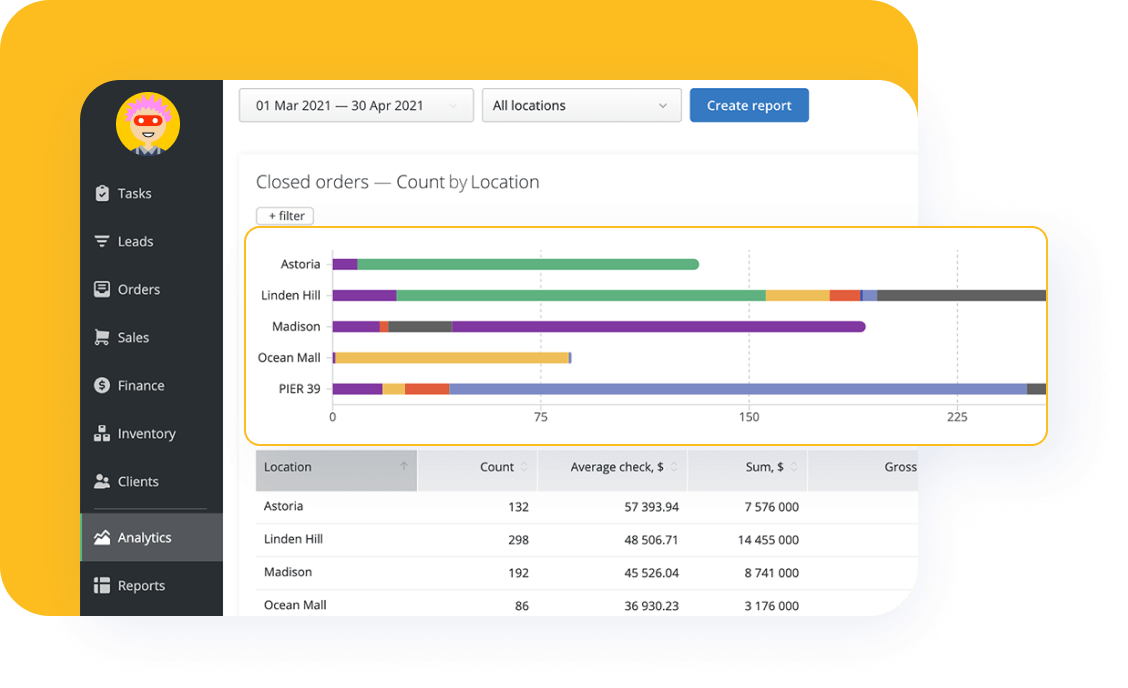This screenshot has height=688, width=1128.
Task: Add a filter with + filter button
Action: coord(285,216)
